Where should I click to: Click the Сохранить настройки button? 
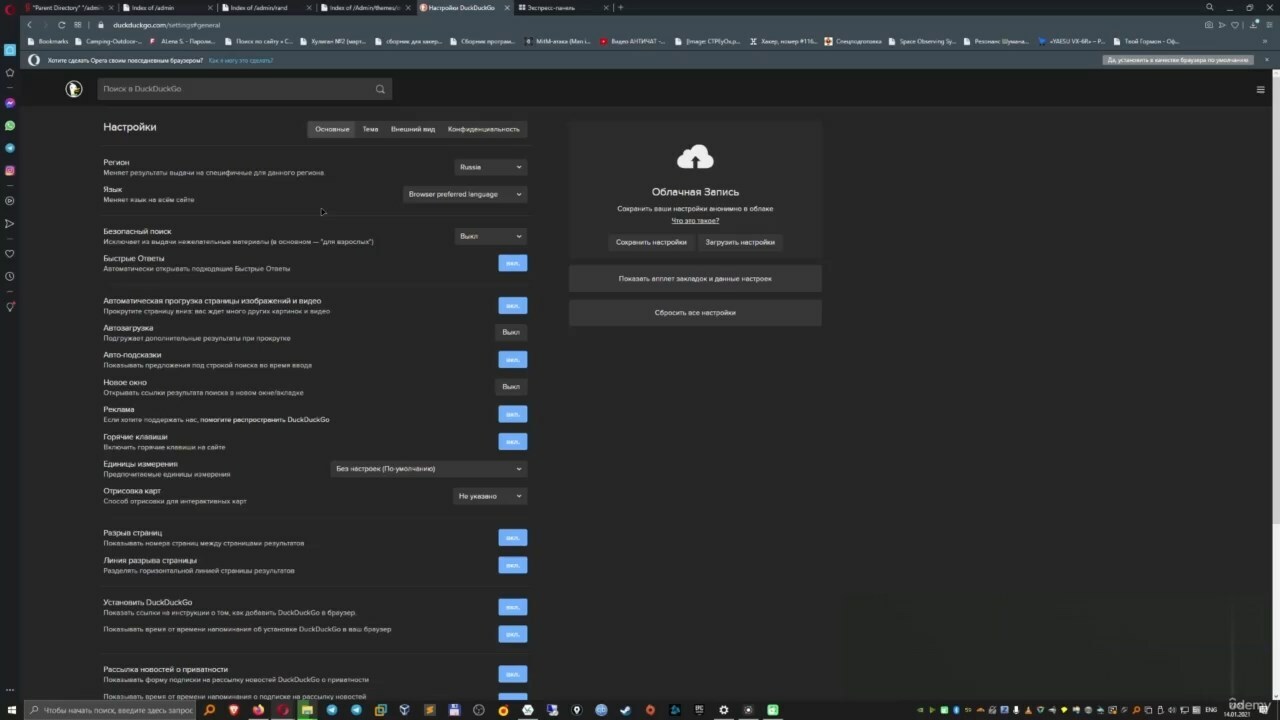(651, 242)
